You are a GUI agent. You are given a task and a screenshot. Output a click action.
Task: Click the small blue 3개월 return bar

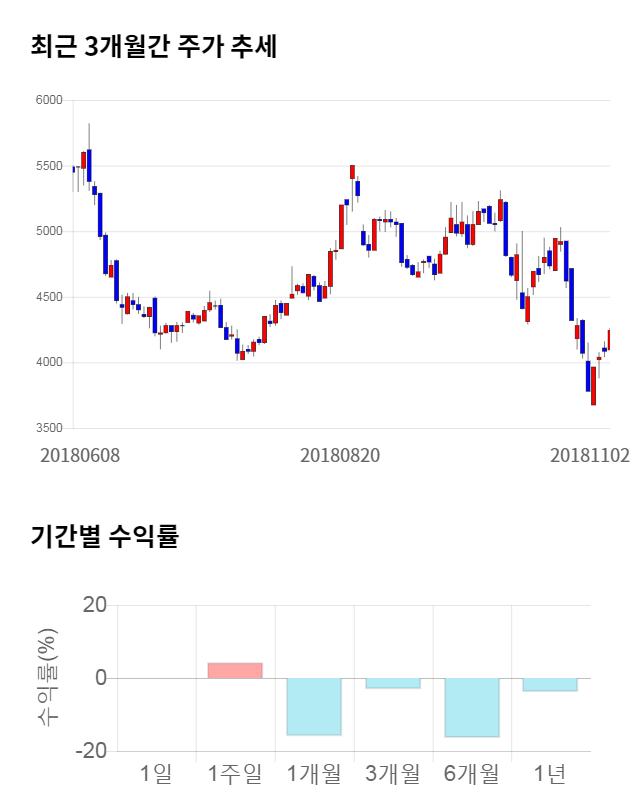(392, 683)
